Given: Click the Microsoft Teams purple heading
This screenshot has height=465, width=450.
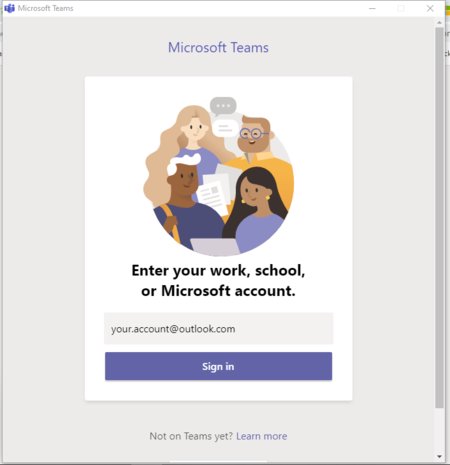Looking at the screenshot, I should coord(218,47).
